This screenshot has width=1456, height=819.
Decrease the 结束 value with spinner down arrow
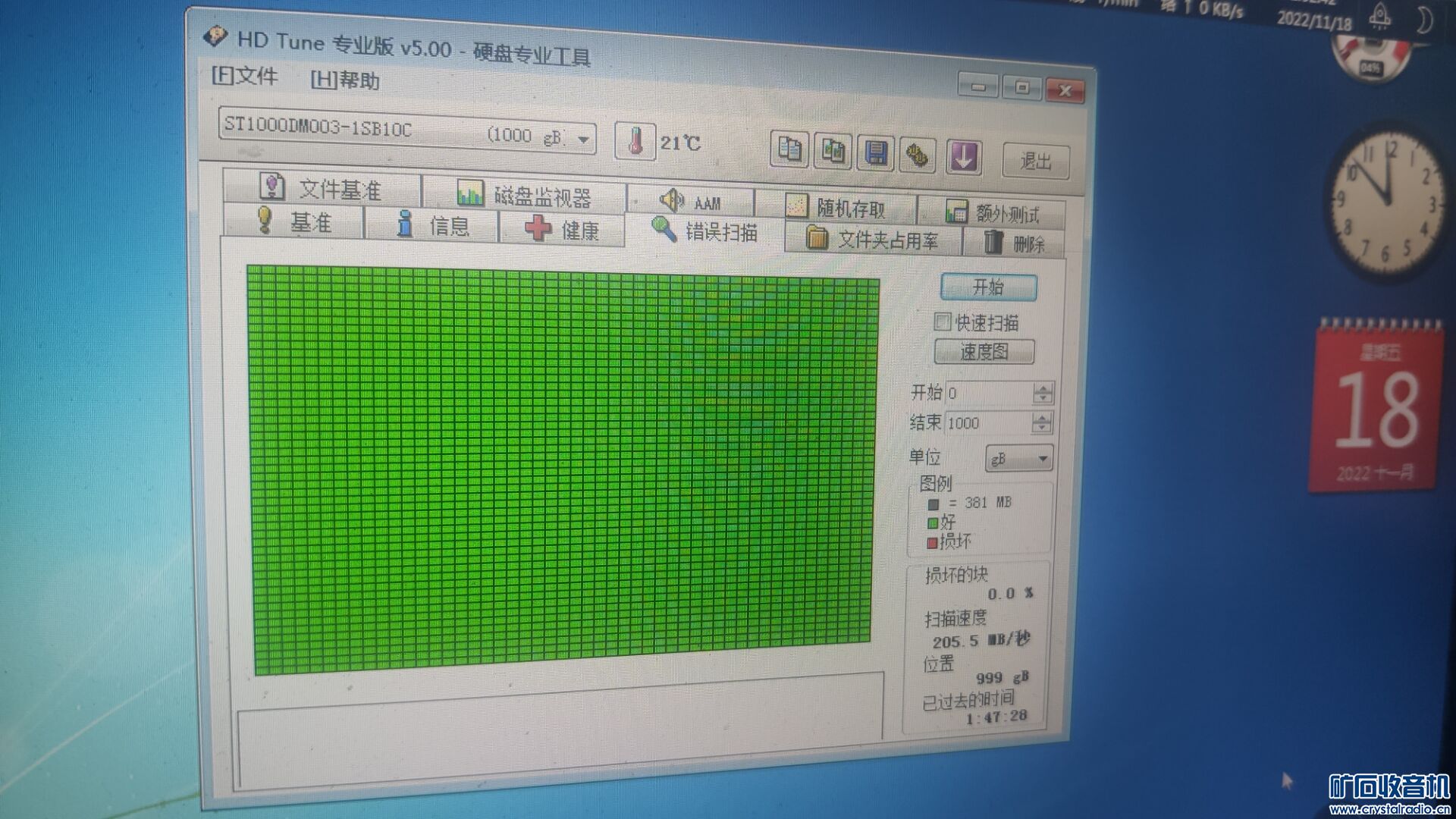pyautogui.click(x=1043, y=428)
